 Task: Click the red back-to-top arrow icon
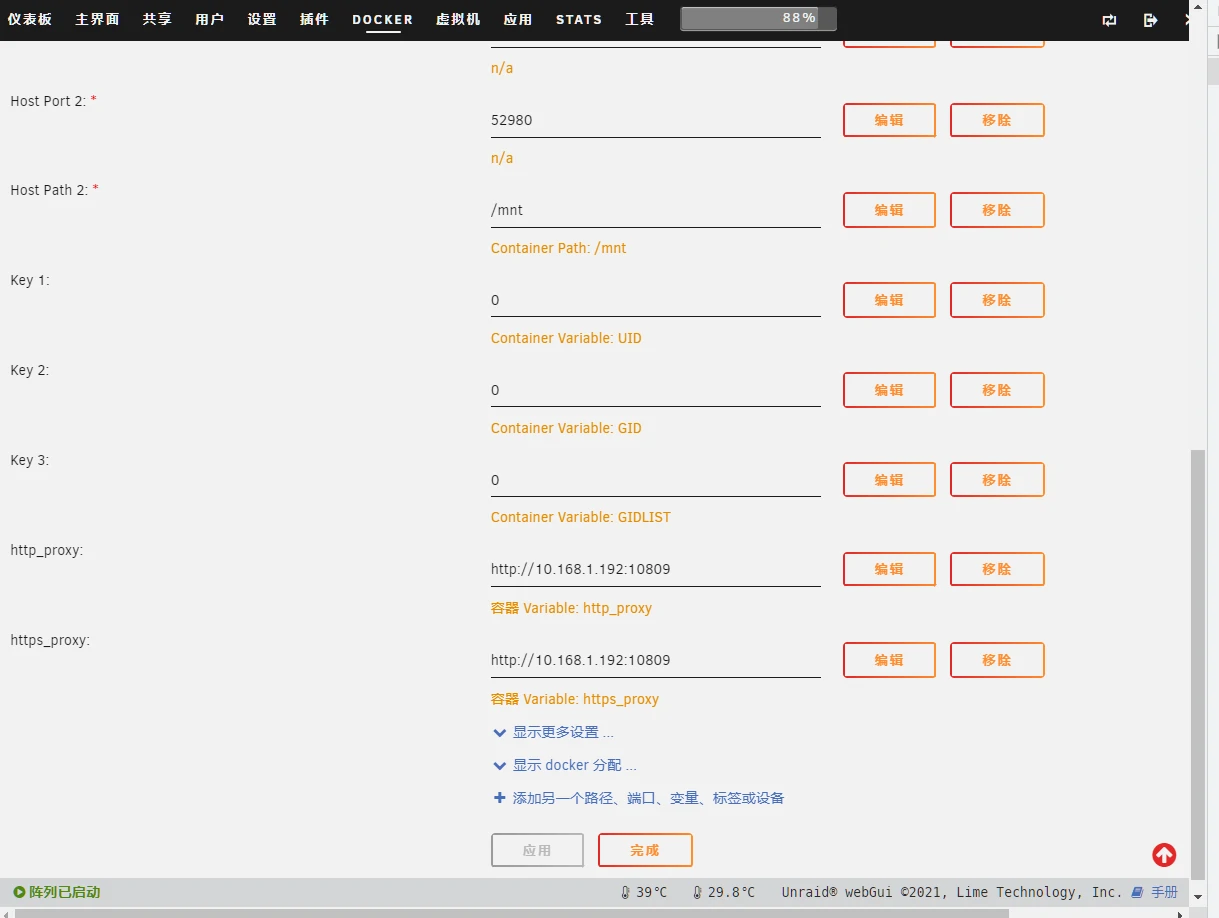1164,855
